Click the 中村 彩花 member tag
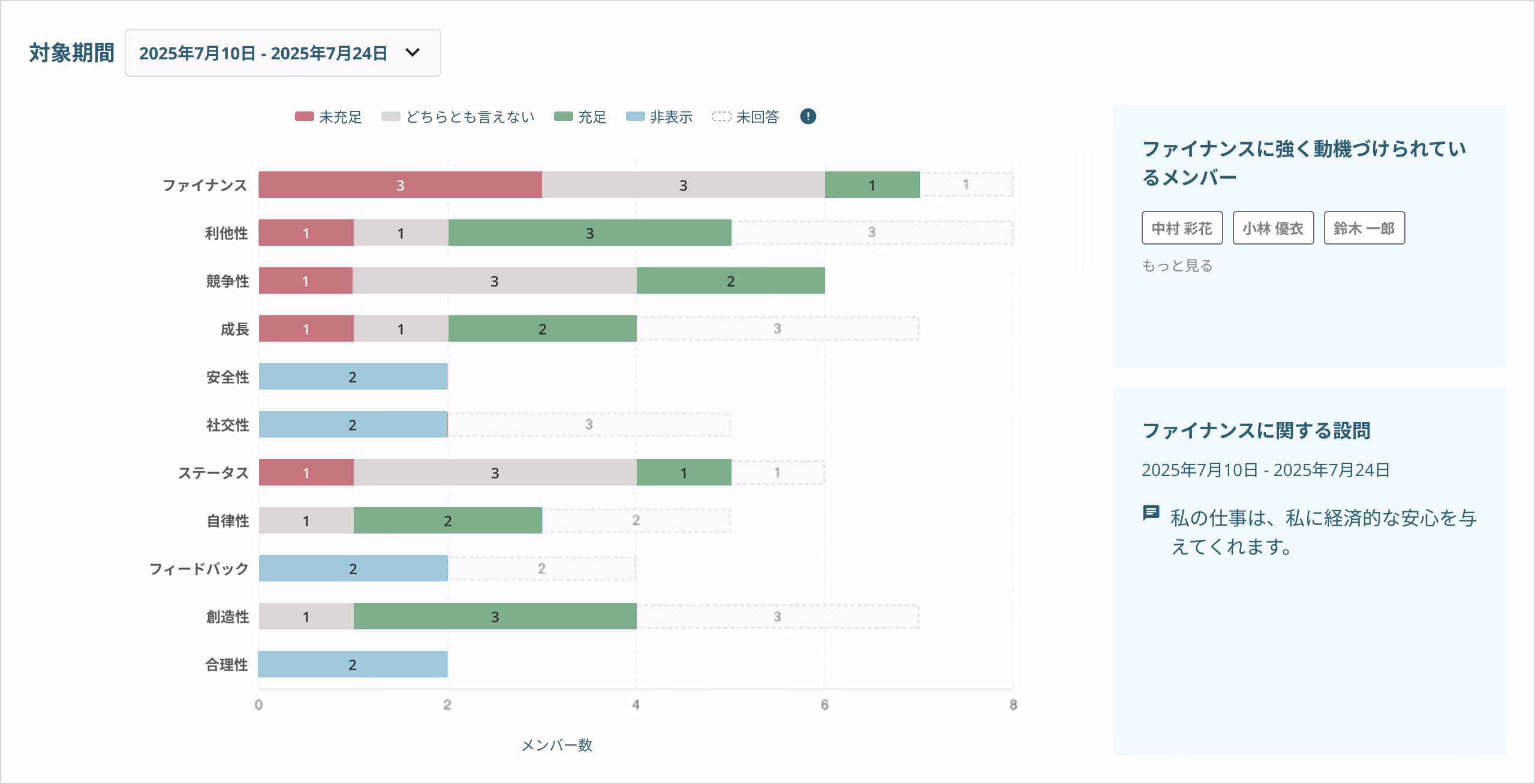This screenshot has width=1535, height=784. pos(1182,228)
